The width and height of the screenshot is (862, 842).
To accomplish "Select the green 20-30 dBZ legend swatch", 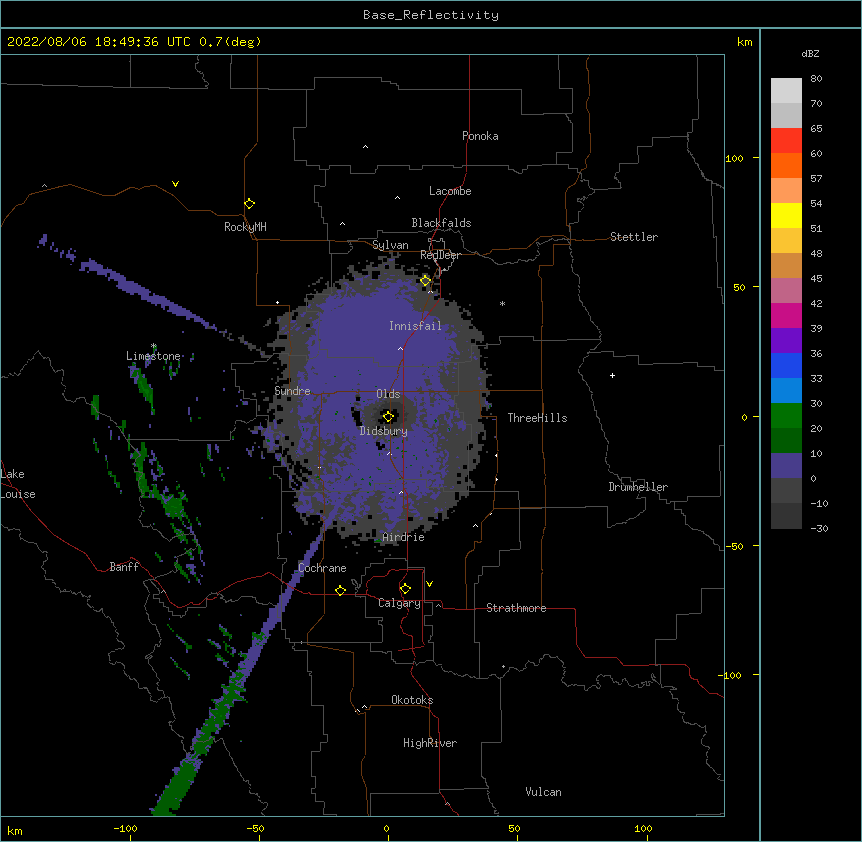I will coord(786,416).
